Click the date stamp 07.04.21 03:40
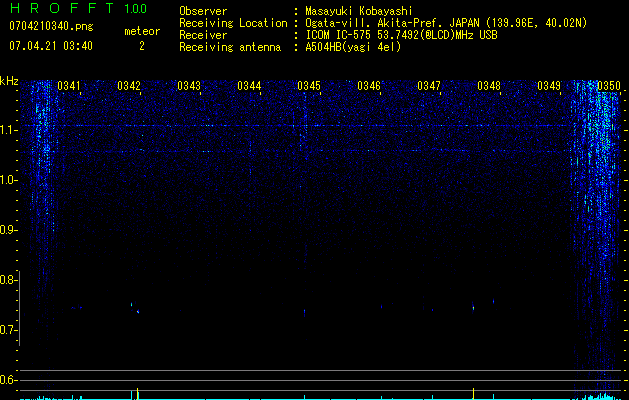This screenshot has width=629, height=400. pyautogui.click(x=51, y=46)
